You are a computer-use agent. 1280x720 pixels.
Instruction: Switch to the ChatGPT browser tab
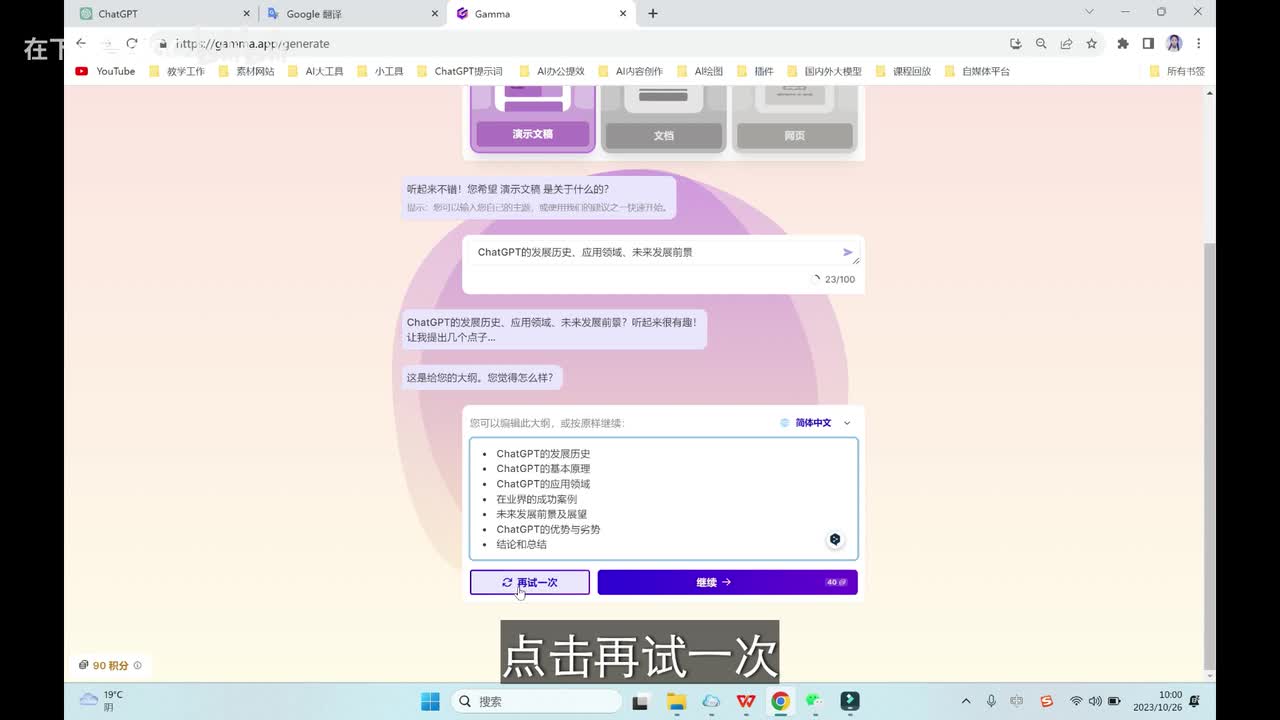tap(160, 14)
